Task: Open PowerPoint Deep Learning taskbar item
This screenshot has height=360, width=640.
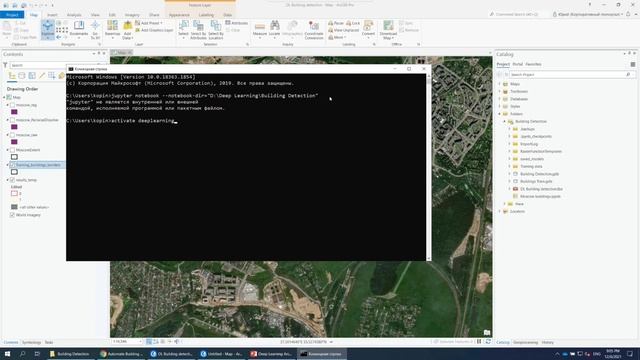Action: point(271,354)
